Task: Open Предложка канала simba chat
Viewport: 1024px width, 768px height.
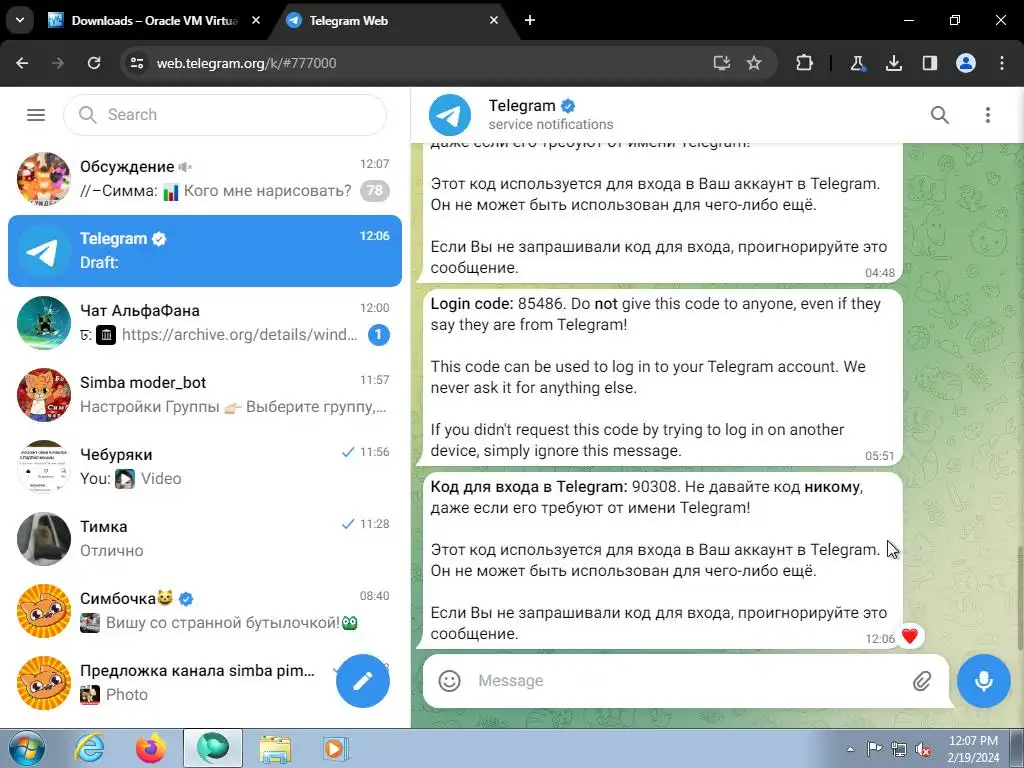Action: click(x=204, y=682)
